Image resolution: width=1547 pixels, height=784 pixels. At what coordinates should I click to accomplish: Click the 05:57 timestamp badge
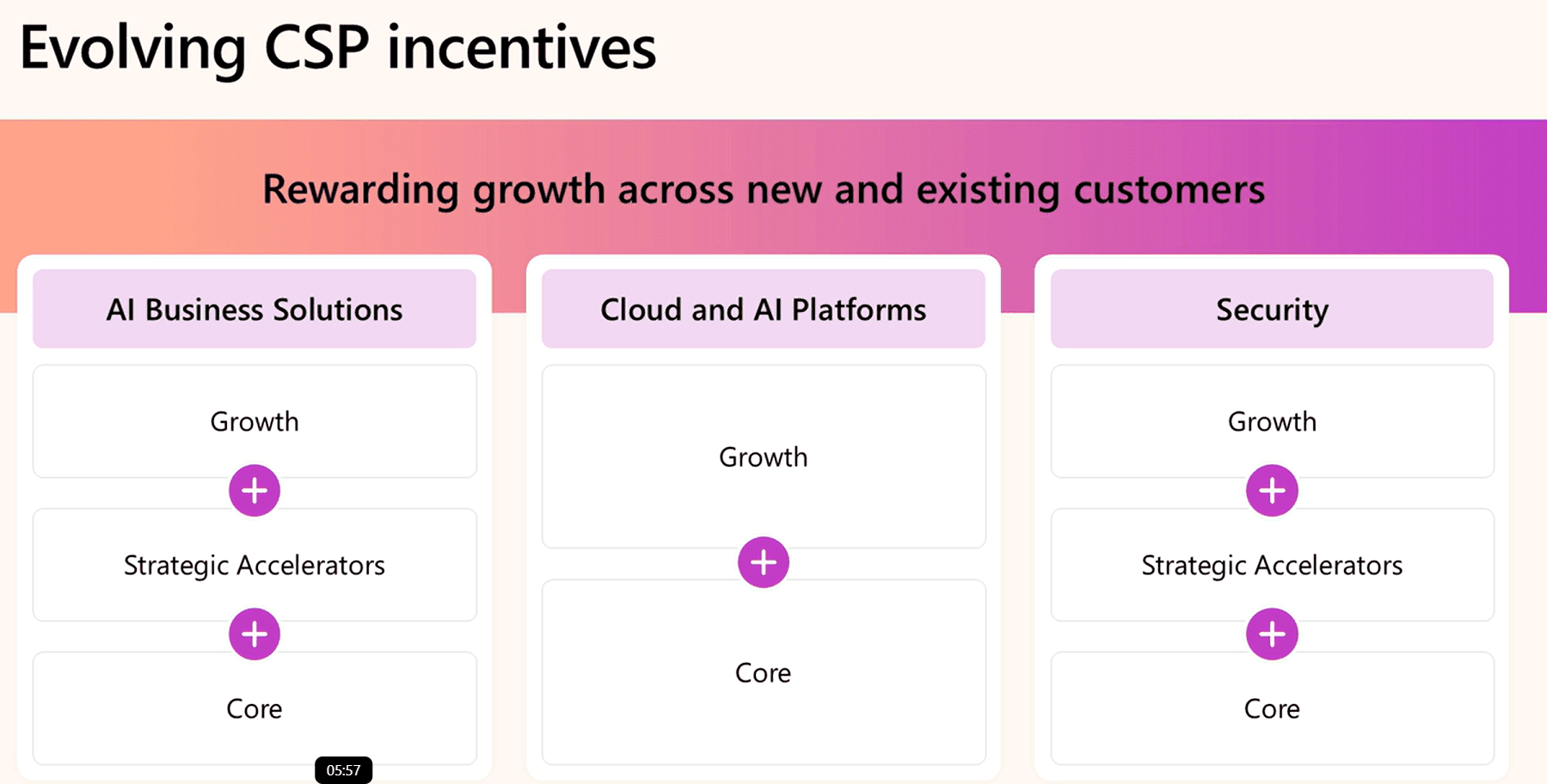(x=343, y=770)
